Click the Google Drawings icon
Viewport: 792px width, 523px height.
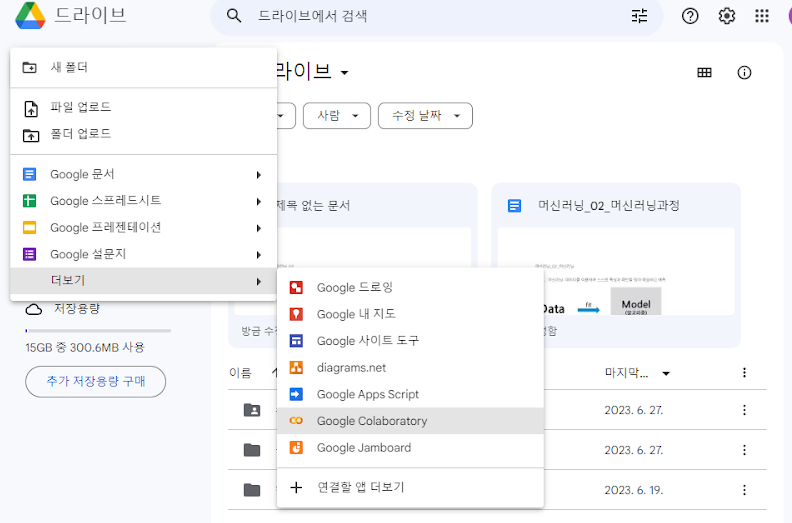[x=296, y=288]
